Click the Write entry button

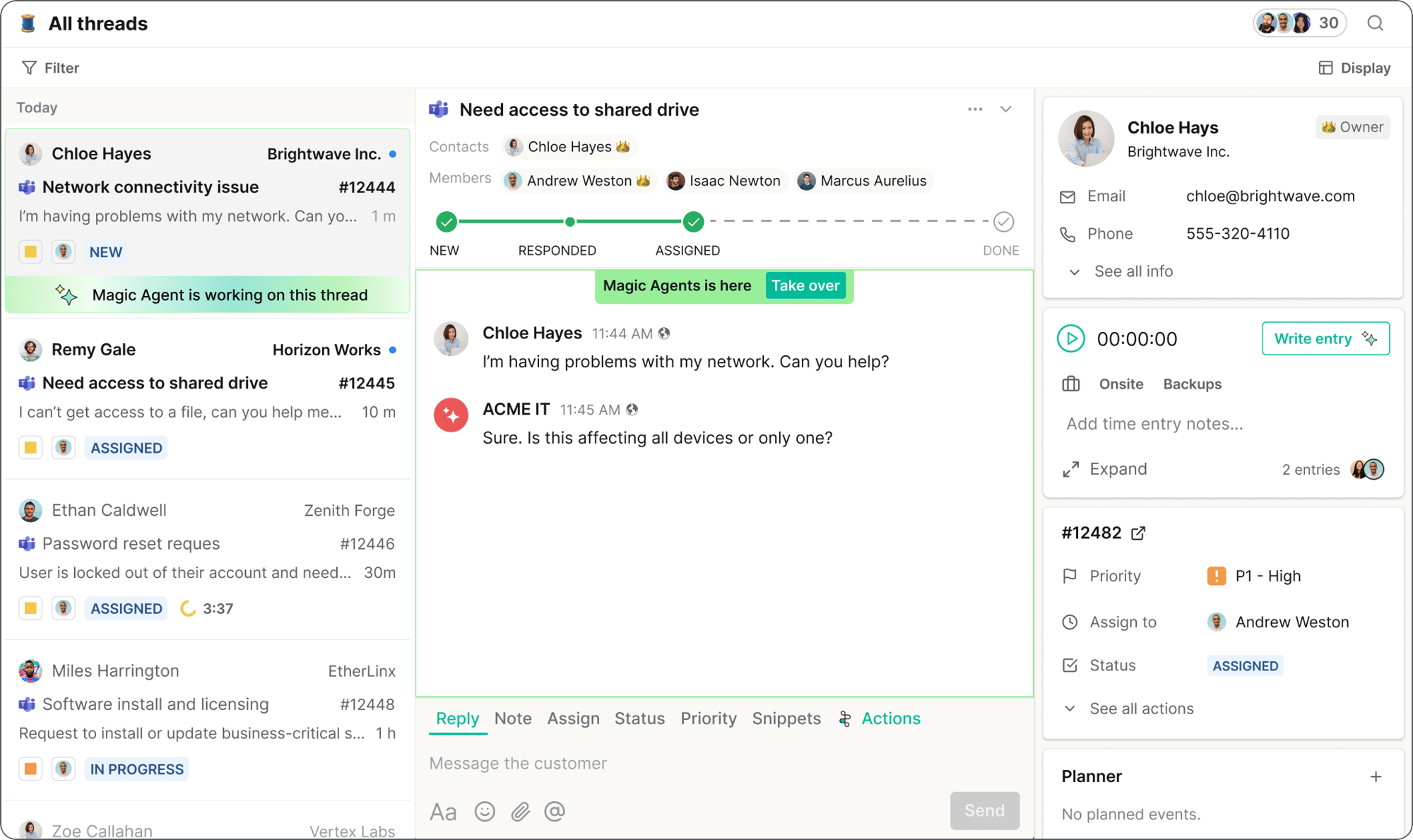[x=1325, y=338]
